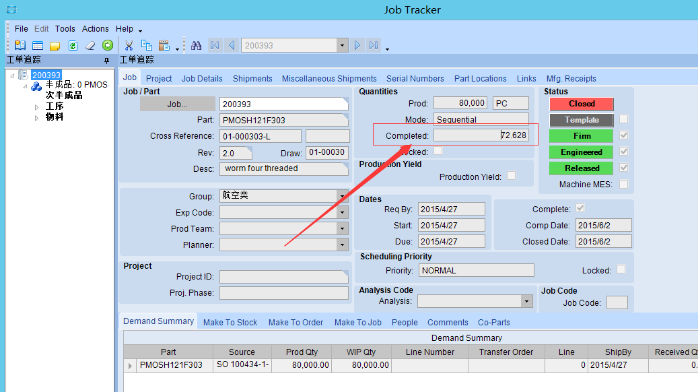Expand the 工序 tree node
Viewport: 698px width, 392px height.
tap(37, 107)
